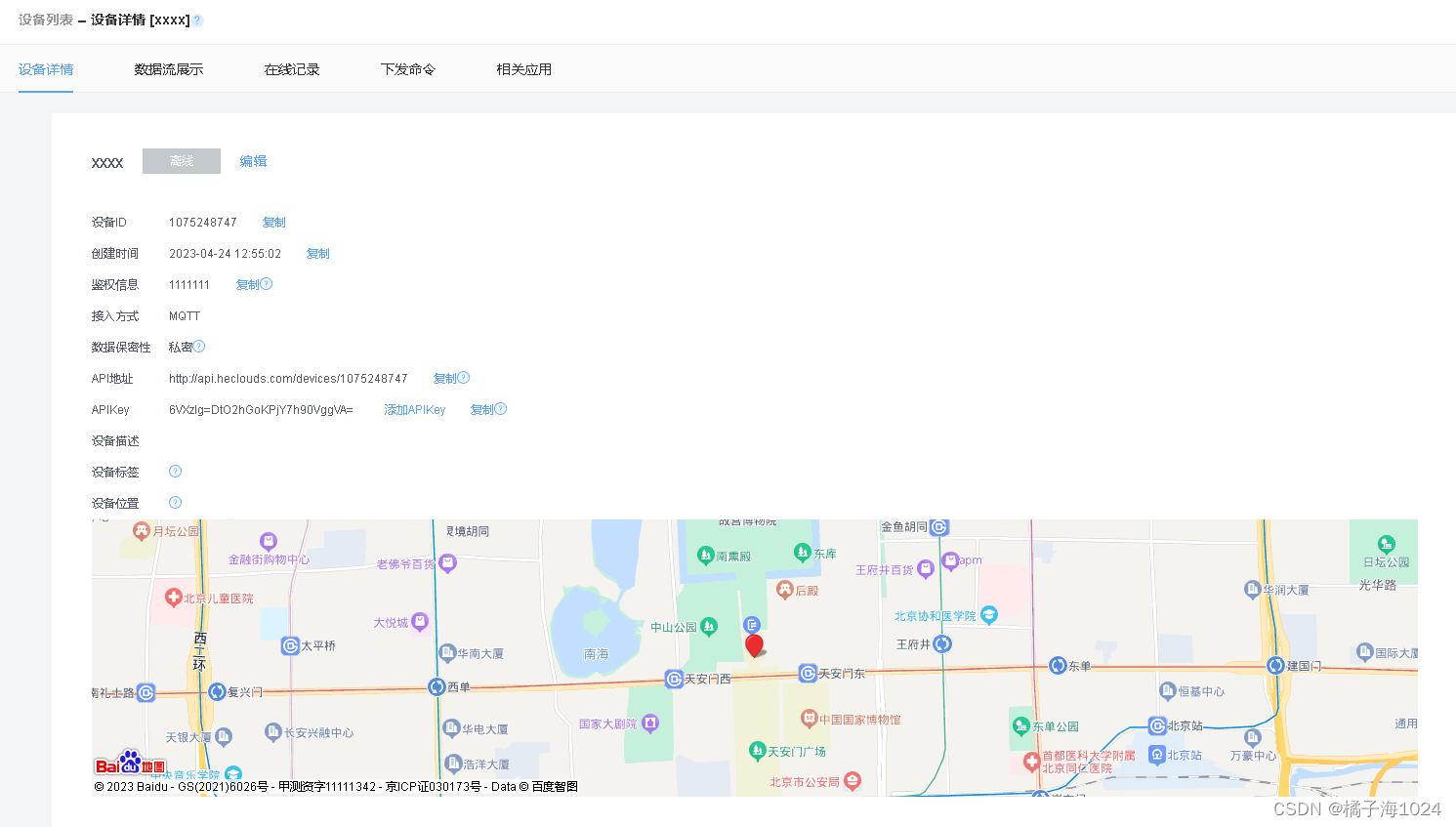The height and width of the screenshot is (827, 1456).
Task: Click 北京市公安局 map icon
Action: [x=853, y=780]
